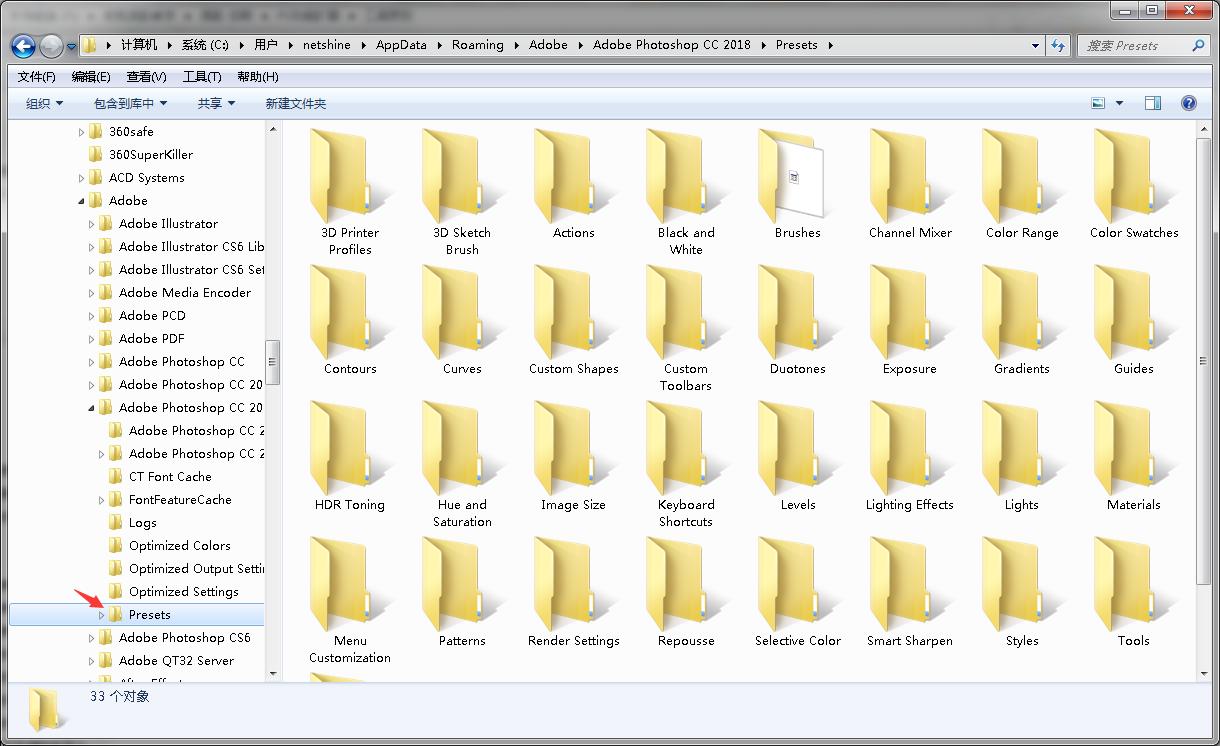Click the 共享 toolbar button
Screen dimensions: 1220x746
pos(216,103)
